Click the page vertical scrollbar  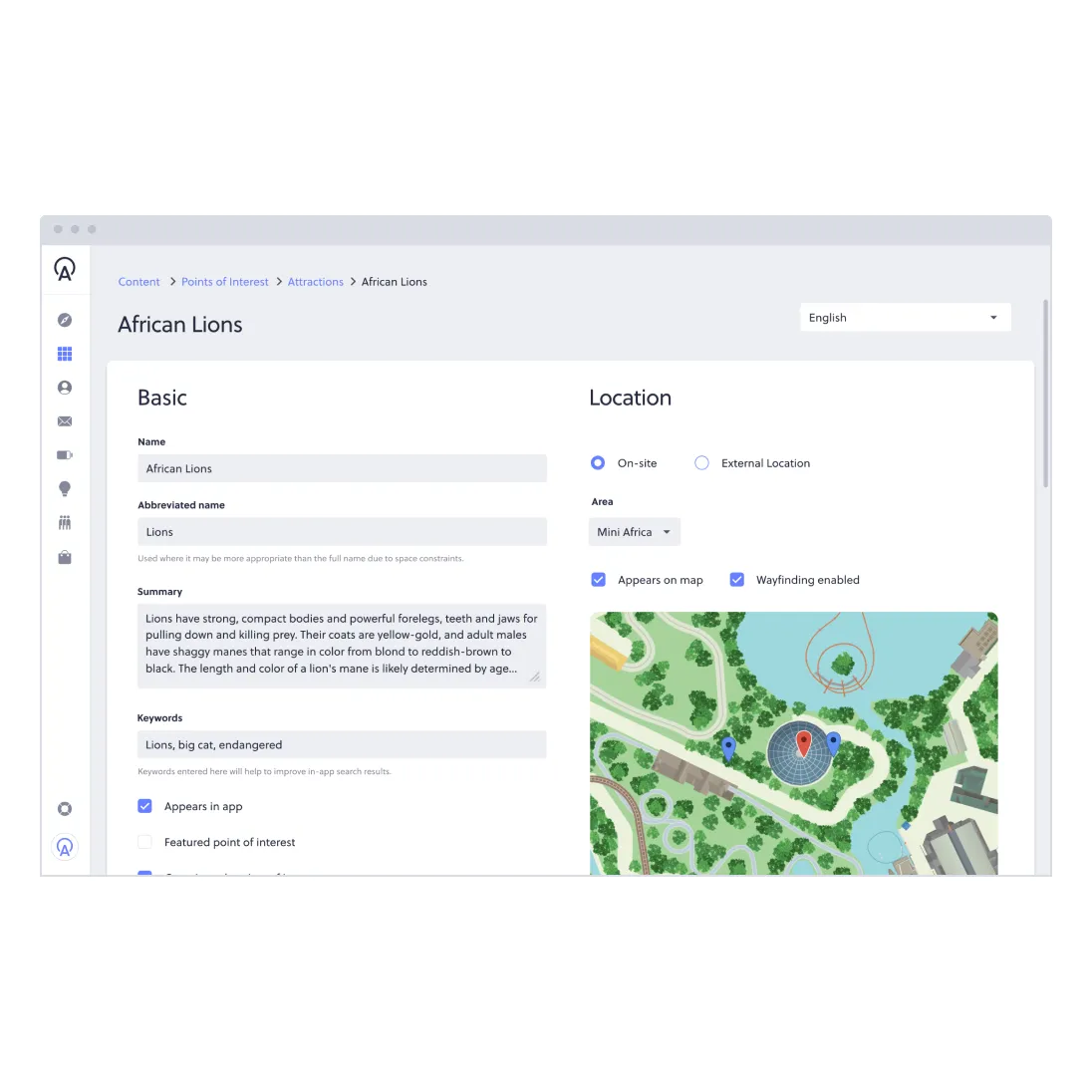[x=1045, y=394]
